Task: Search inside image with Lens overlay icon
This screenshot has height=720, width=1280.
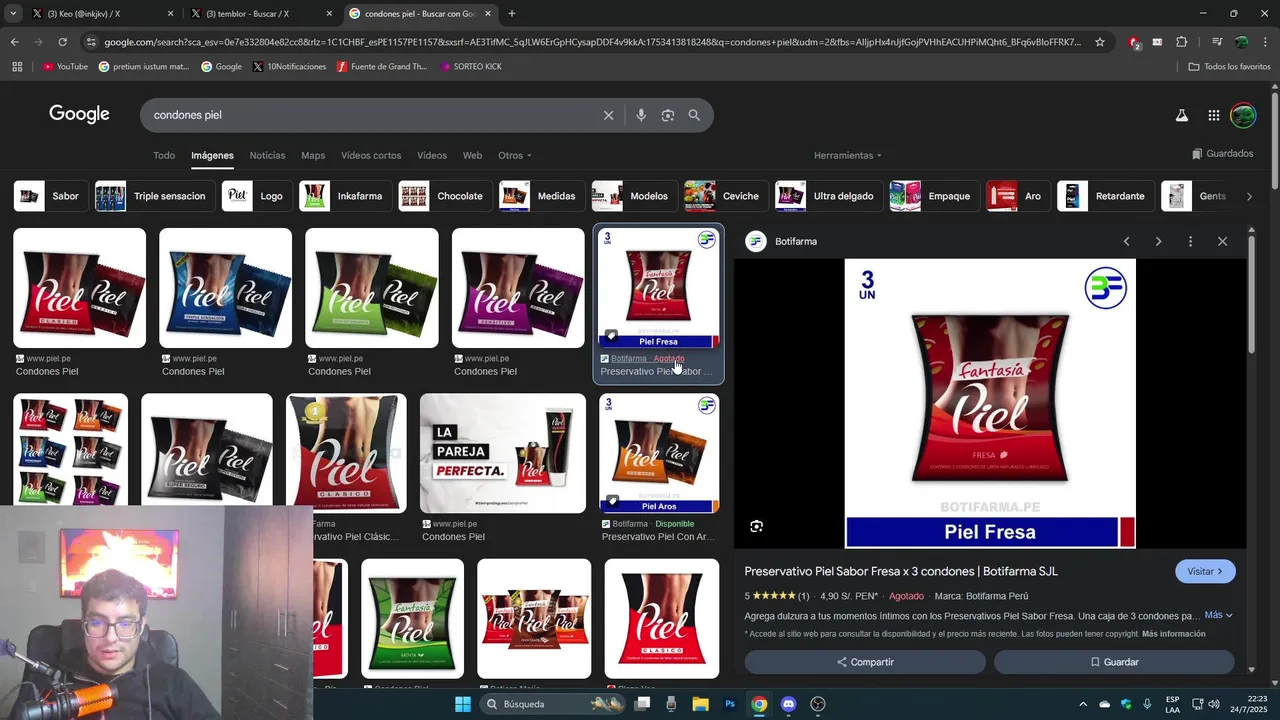Action: point(757,526)
